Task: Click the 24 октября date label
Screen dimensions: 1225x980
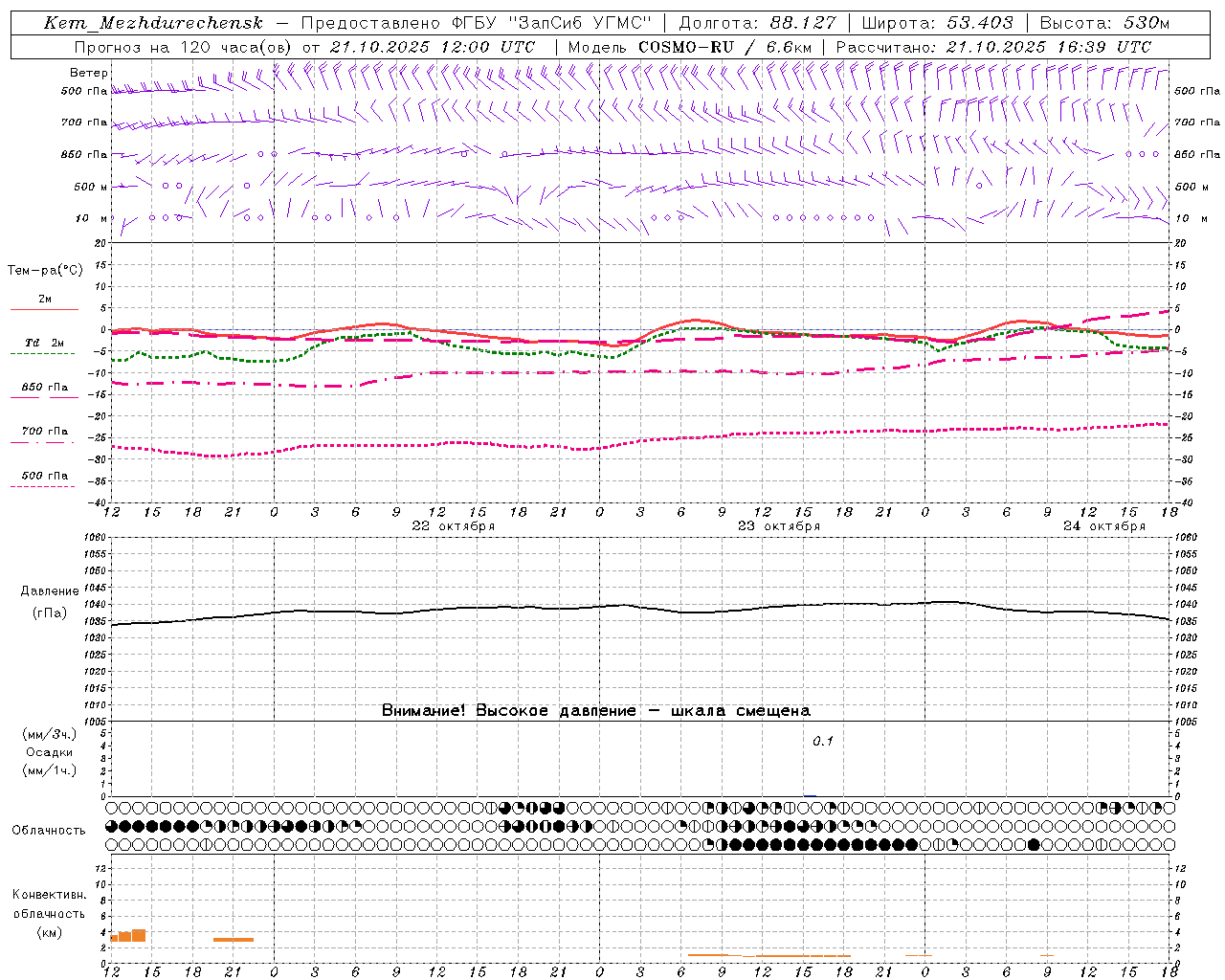Action: pyautogui.click(x=1104, y=526)
